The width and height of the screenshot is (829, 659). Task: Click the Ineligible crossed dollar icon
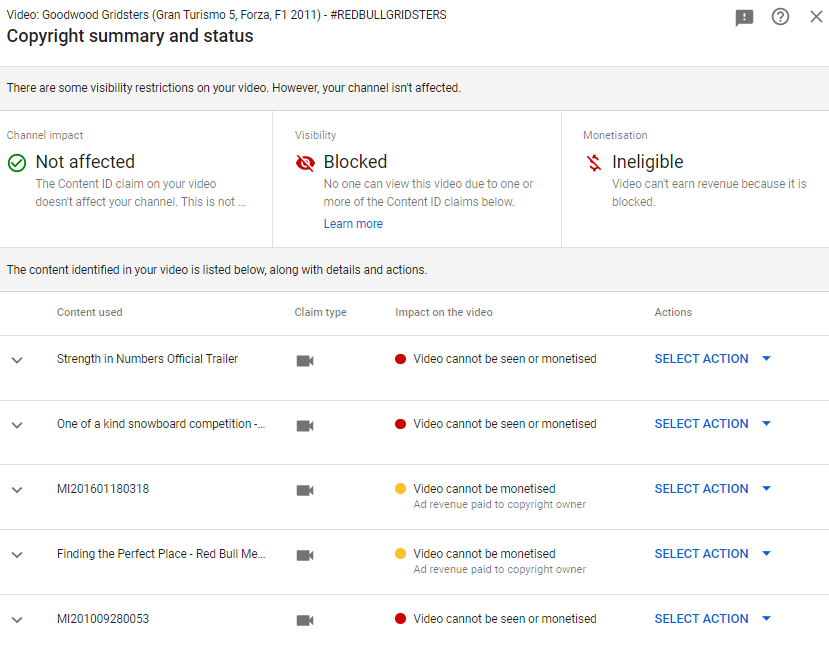594,163
